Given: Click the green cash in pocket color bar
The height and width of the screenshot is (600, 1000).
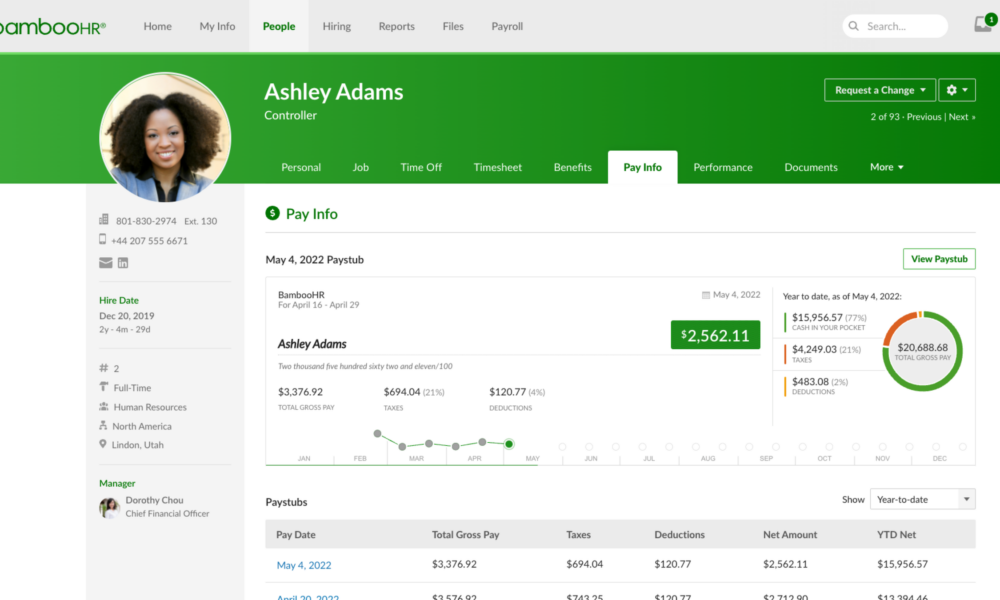Looking at the screenshot, I should [x=785, y=321].
